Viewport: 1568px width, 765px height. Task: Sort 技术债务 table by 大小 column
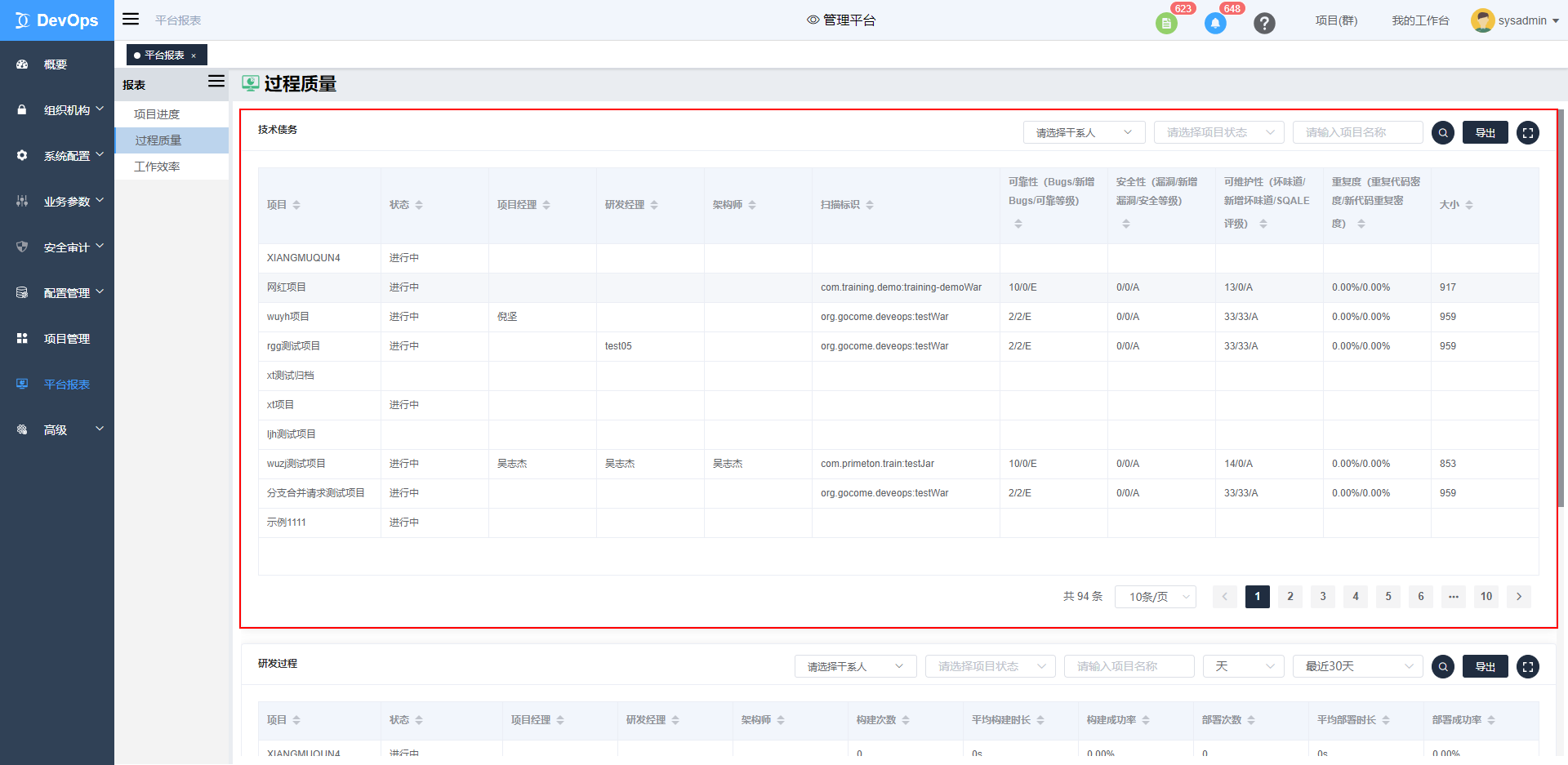[1469, 205]
